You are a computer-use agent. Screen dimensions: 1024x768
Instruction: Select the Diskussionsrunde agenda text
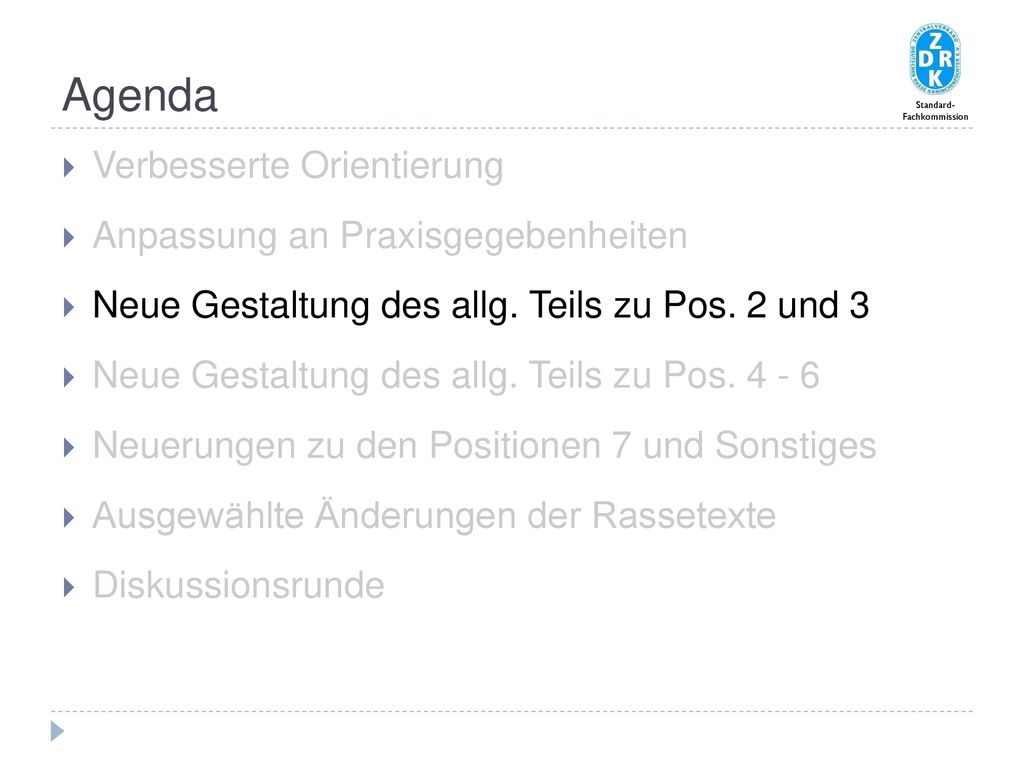[x=238, y=585]
